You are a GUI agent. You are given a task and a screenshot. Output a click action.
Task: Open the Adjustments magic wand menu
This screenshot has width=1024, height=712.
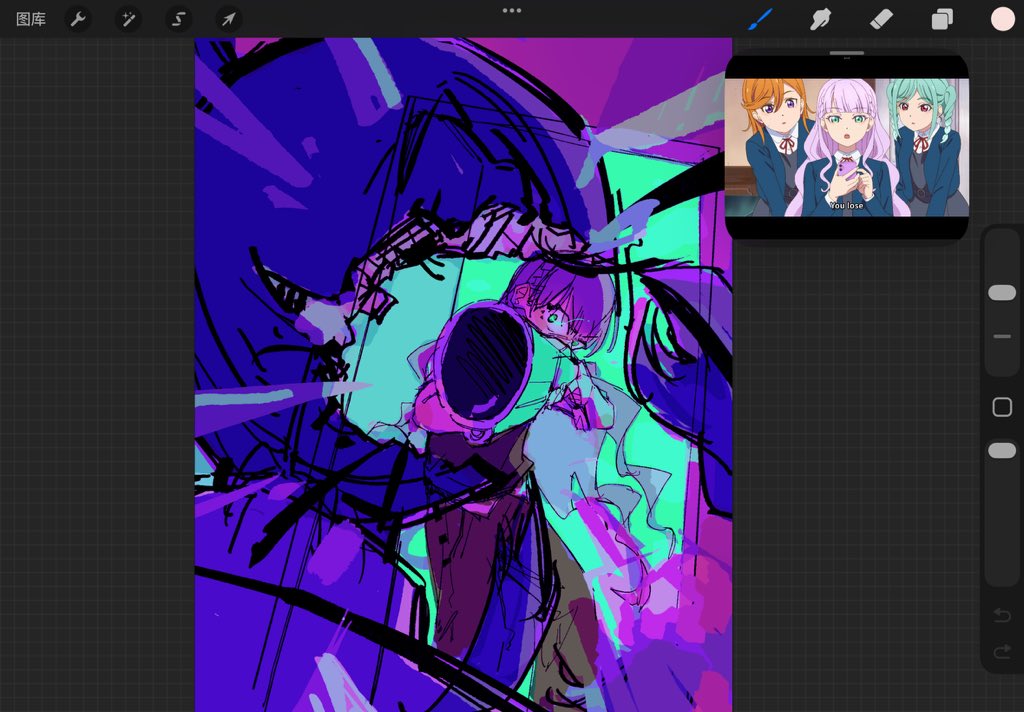pyautogui.click(x=128, y=20)
